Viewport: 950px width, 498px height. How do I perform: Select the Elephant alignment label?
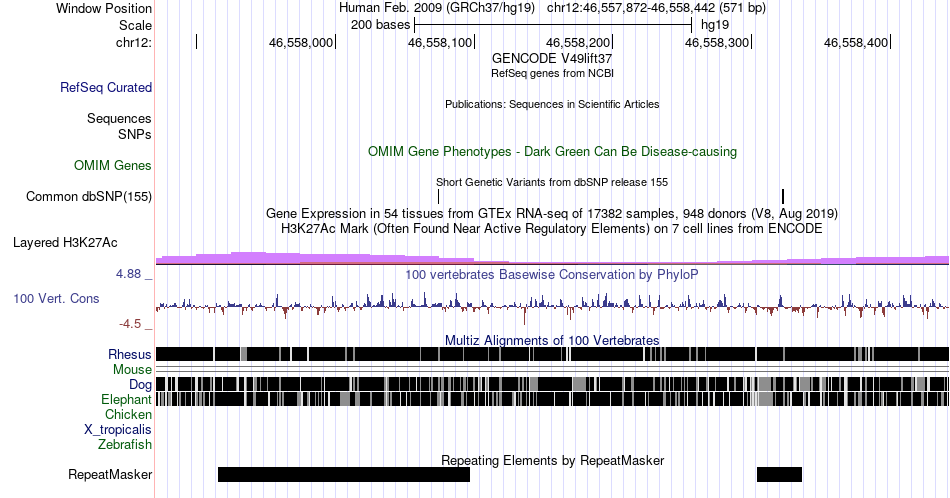(x=126, y=399)
